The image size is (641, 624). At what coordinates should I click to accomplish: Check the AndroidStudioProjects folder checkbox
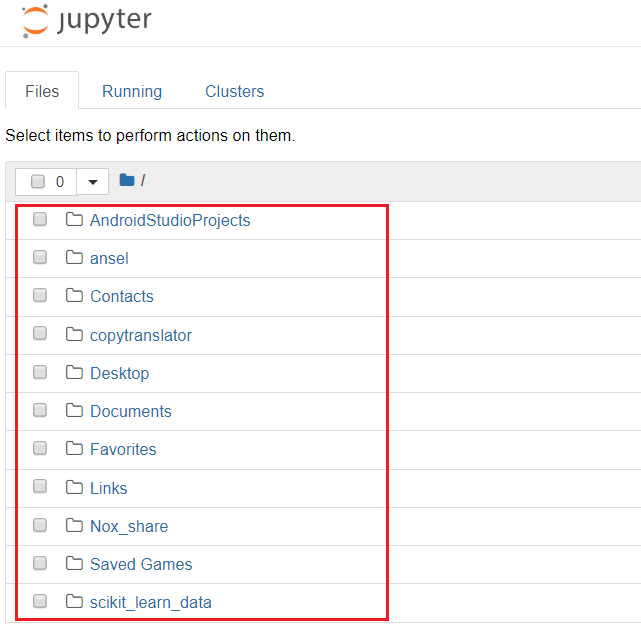click(x=40, y=219)
